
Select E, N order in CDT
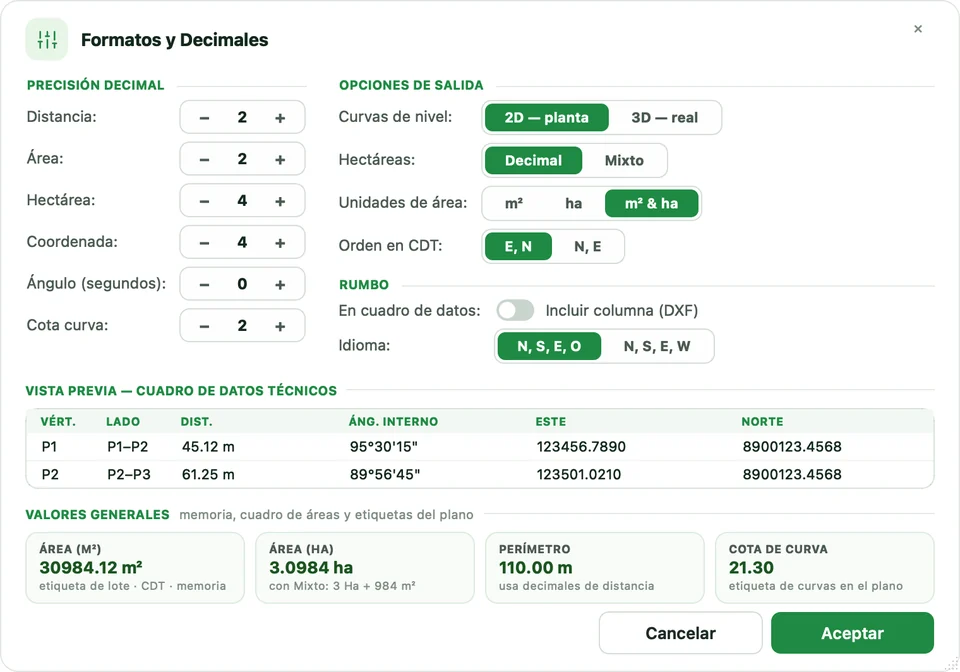coord(518,246)
